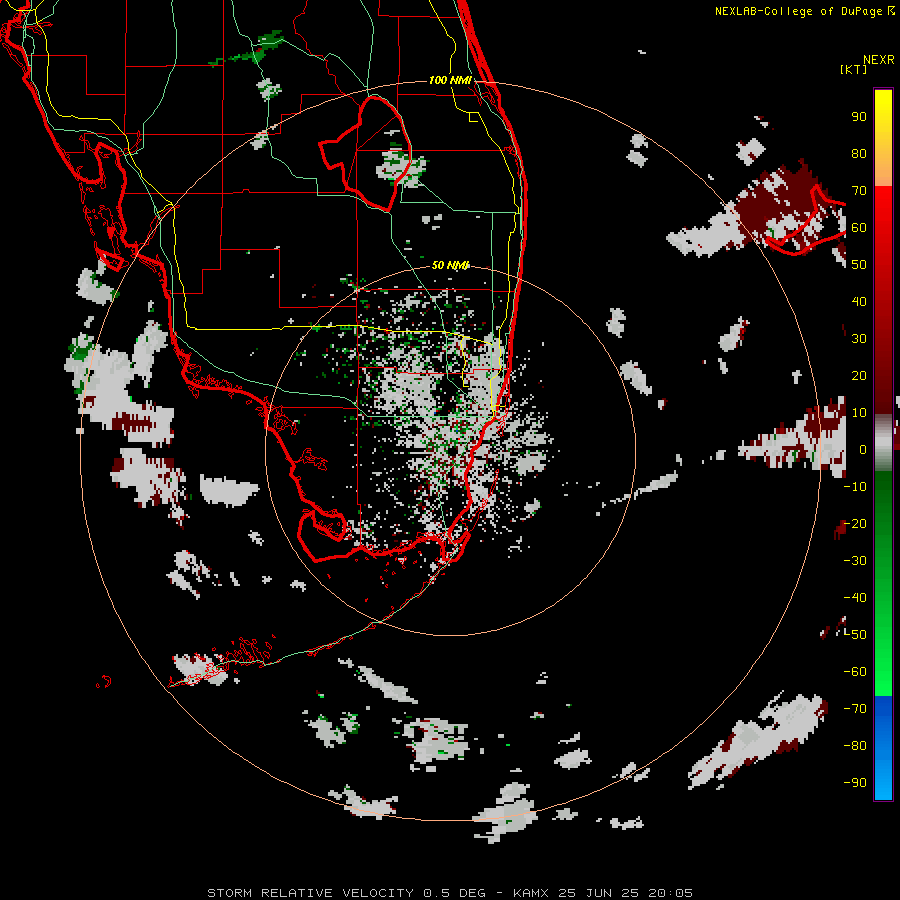Click the -50 value on velocity scale
This screenshot has width=900, height=900.
point(855,635)
